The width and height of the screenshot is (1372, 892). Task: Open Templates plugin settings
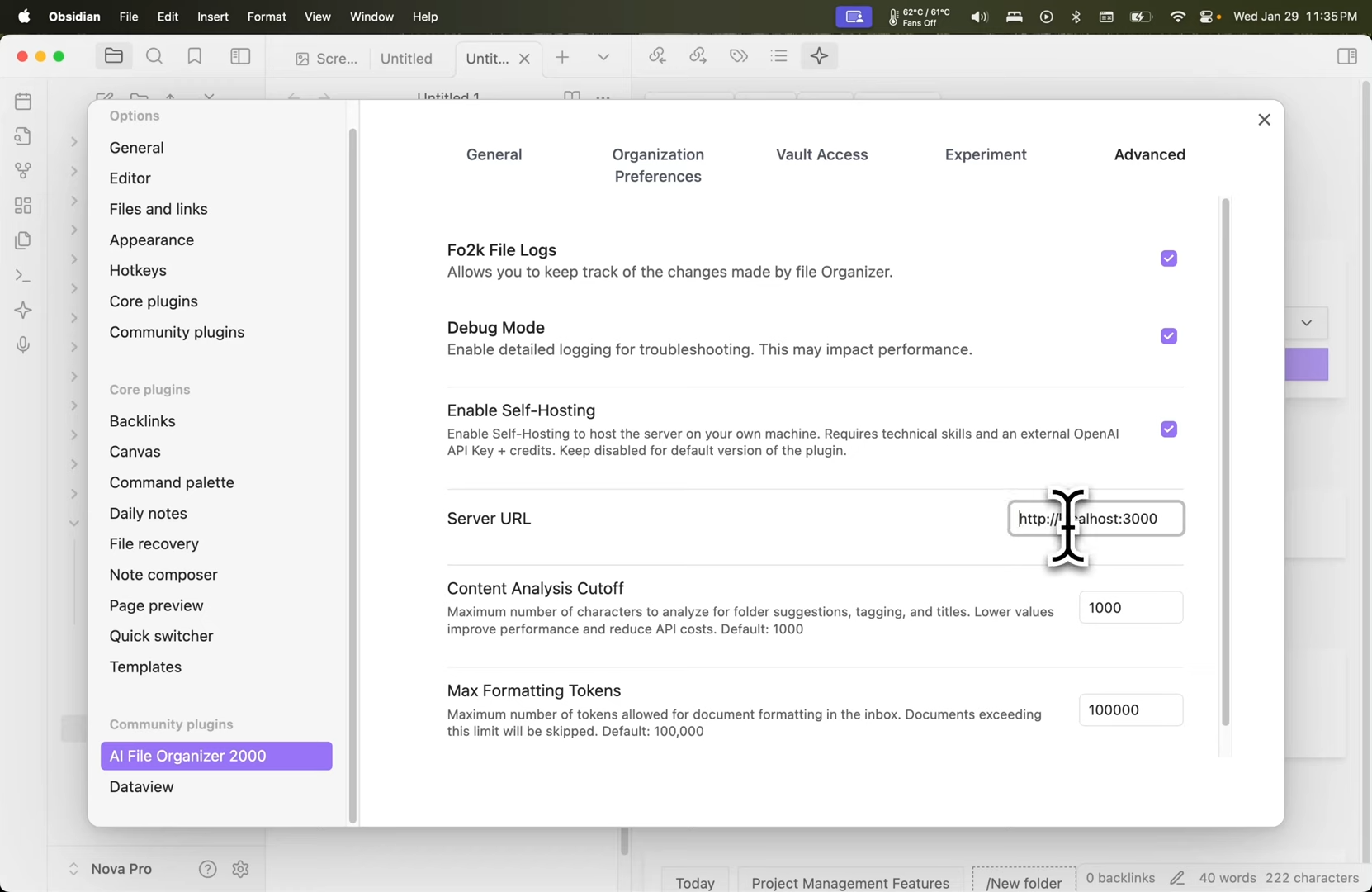[x=145, y=667]
